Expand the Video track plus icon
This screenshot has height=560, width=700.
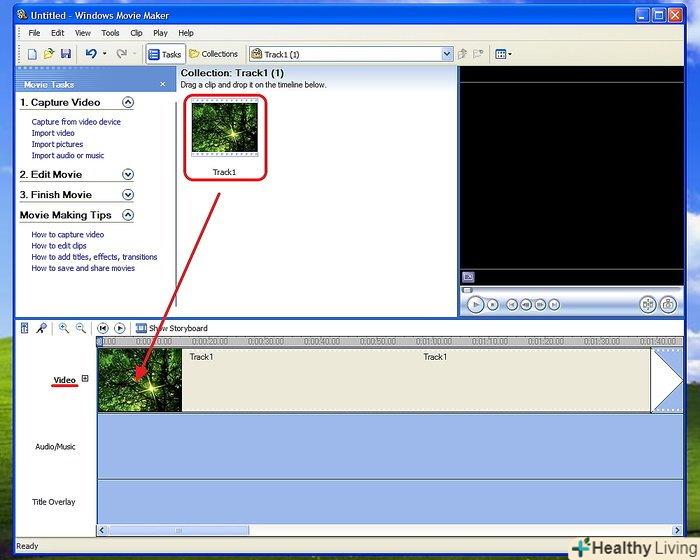click(x=85, y=378)
